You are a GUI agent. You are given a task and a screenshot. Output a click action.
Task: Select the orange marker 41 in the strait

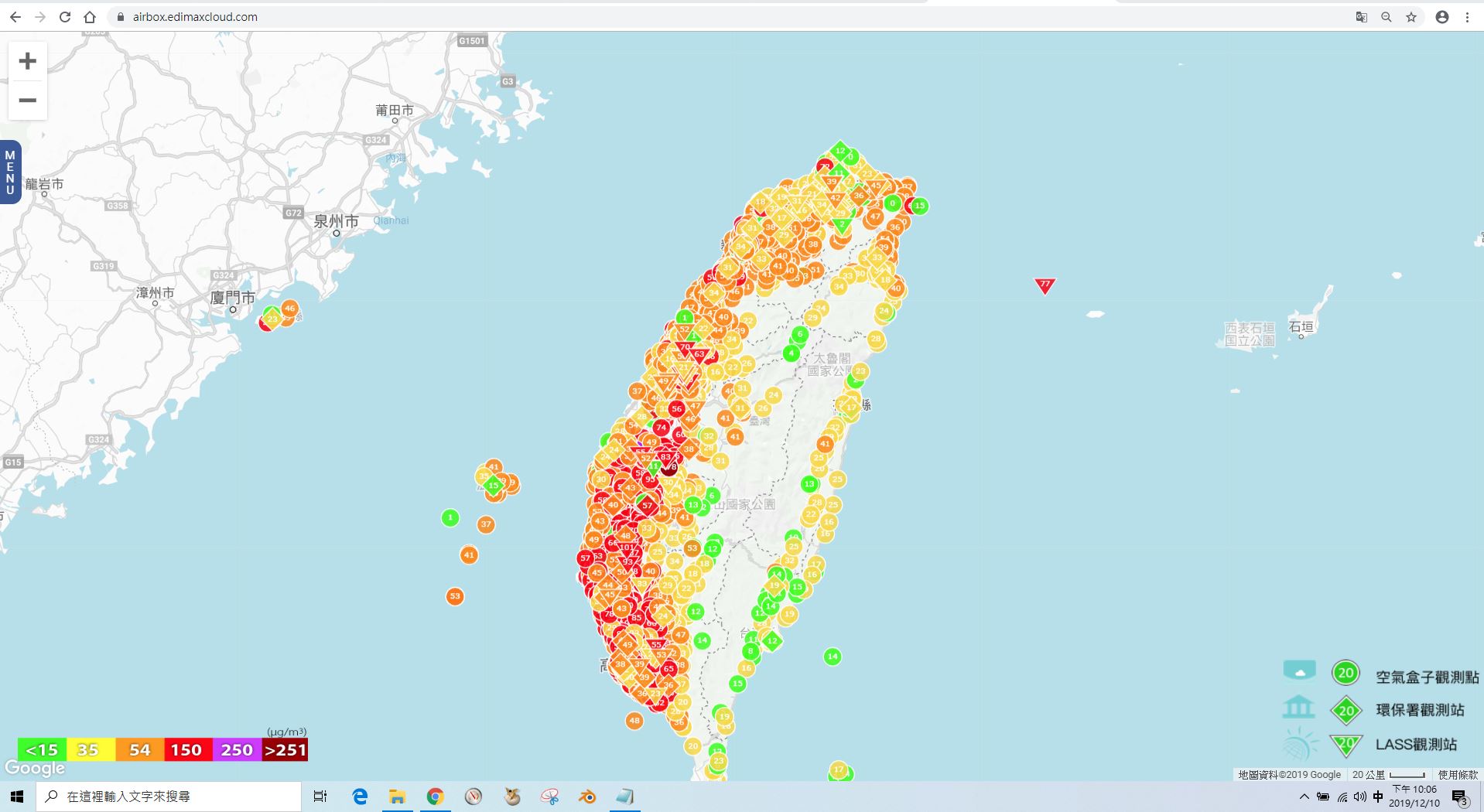click(469, 554)
